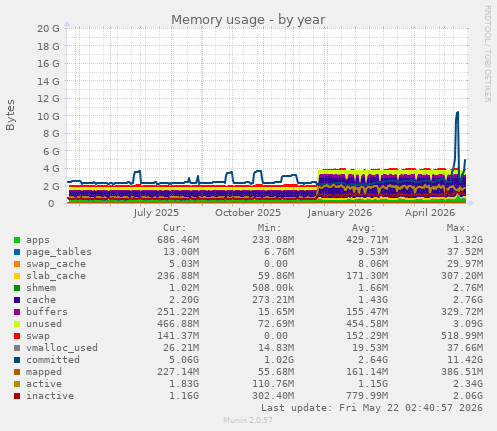Click the apps current value 686.46M

click(x=178, y=240)
